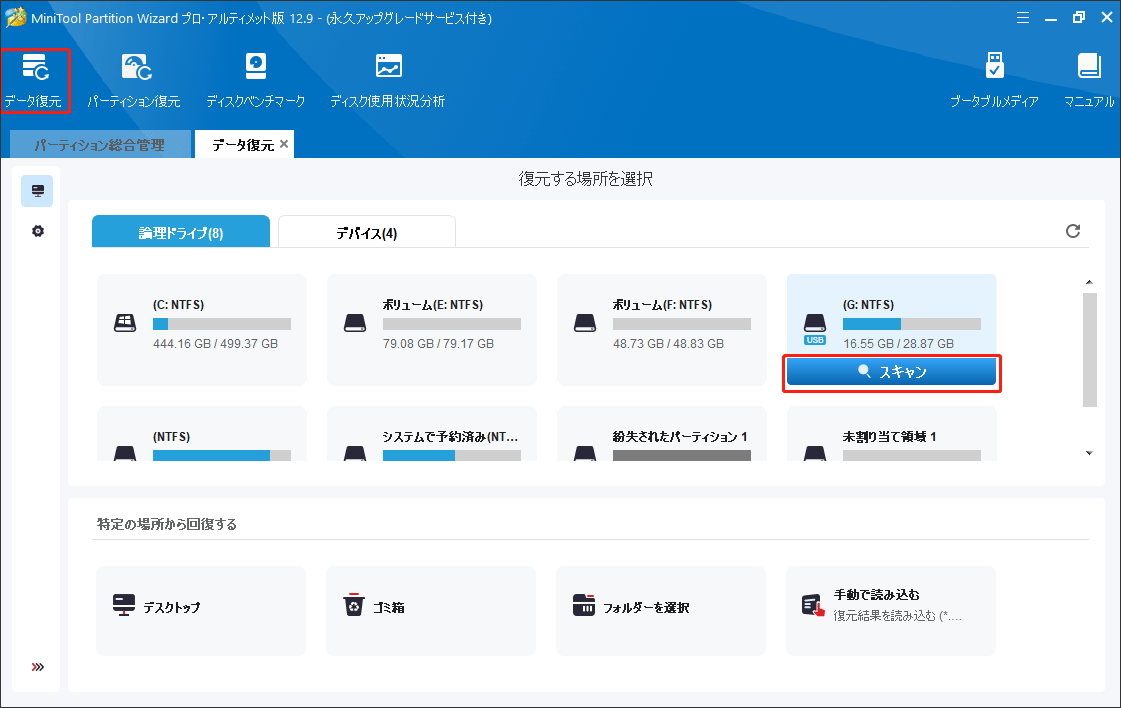Select 紛失されたパーティション 1 card

(x=662, y=434)
